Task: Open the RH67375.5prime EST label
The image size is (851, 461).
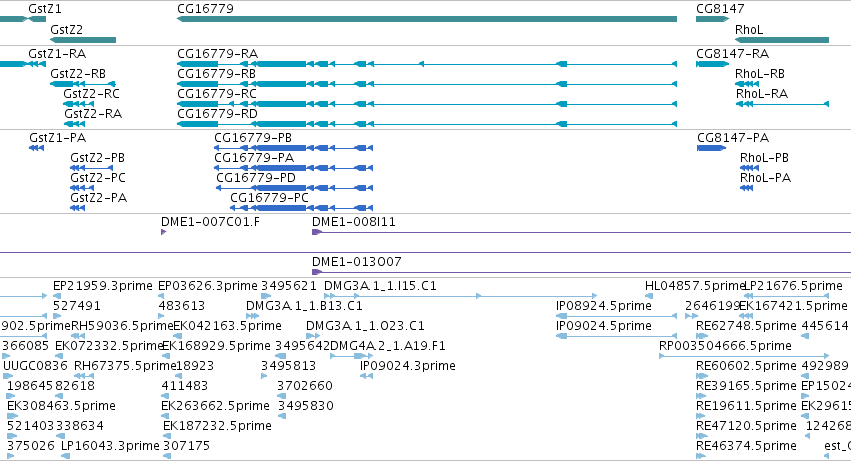Action: (125, 366)
